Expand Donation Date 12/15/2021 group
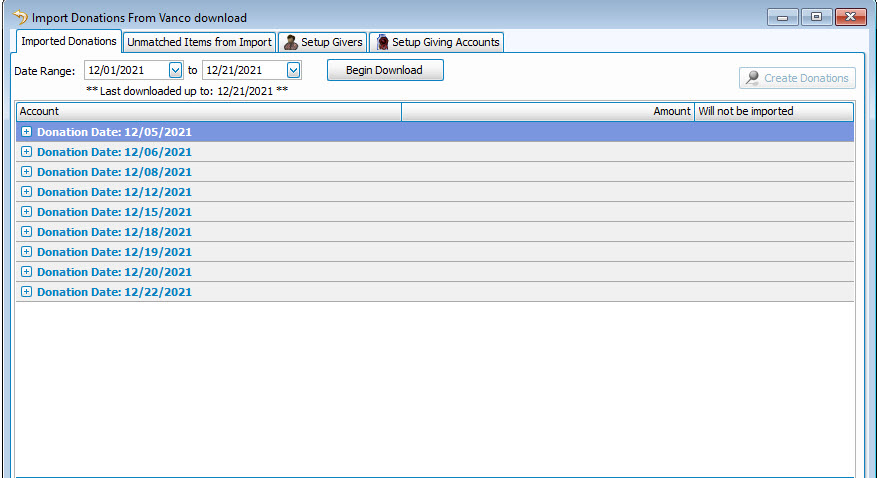877x478 pixels. 26,212
